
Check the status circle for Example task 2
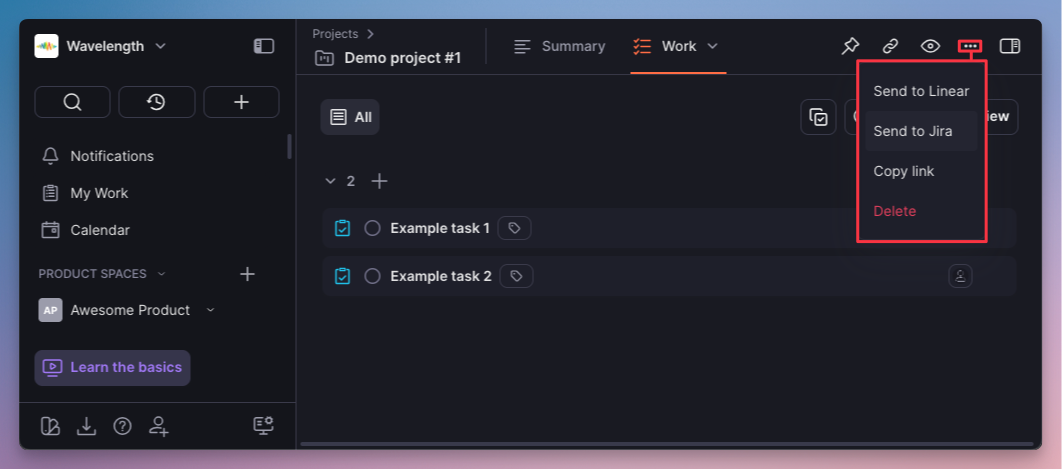coord(372,276)
